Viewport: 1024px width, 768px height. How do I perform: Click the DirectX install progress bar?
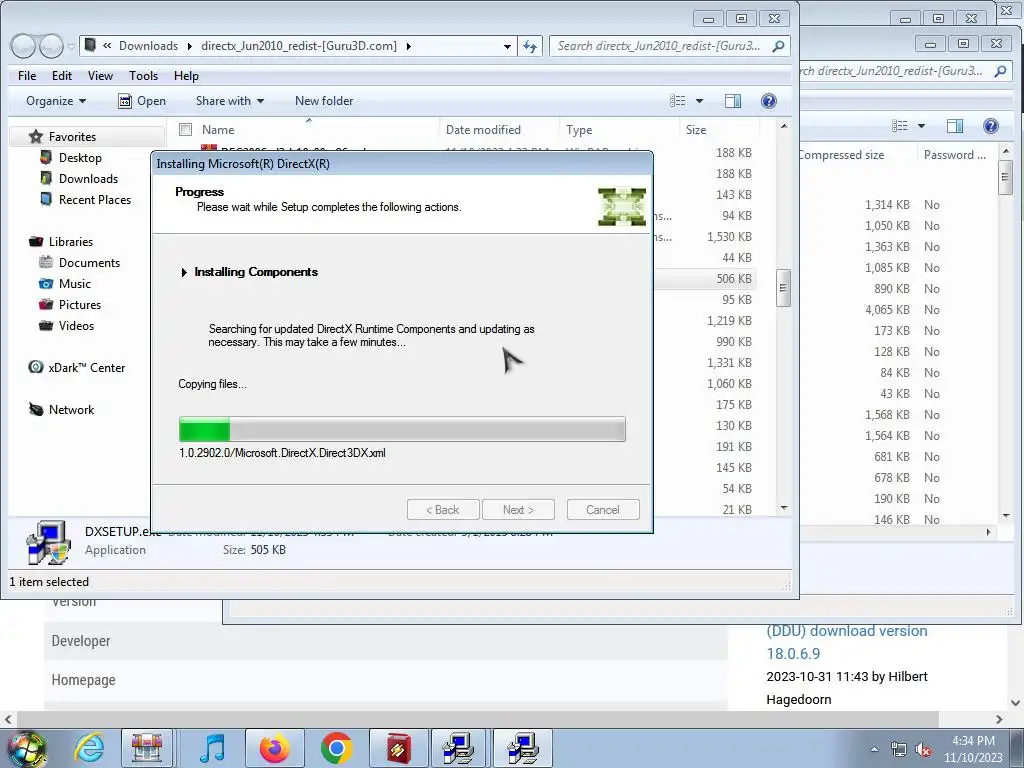click(x=402, y=429)
